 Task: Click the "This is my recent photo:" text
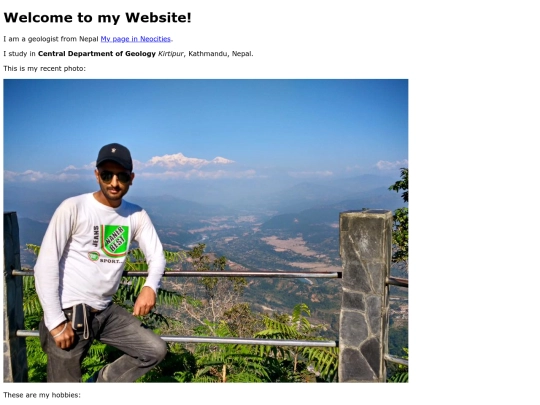[44, 69]
